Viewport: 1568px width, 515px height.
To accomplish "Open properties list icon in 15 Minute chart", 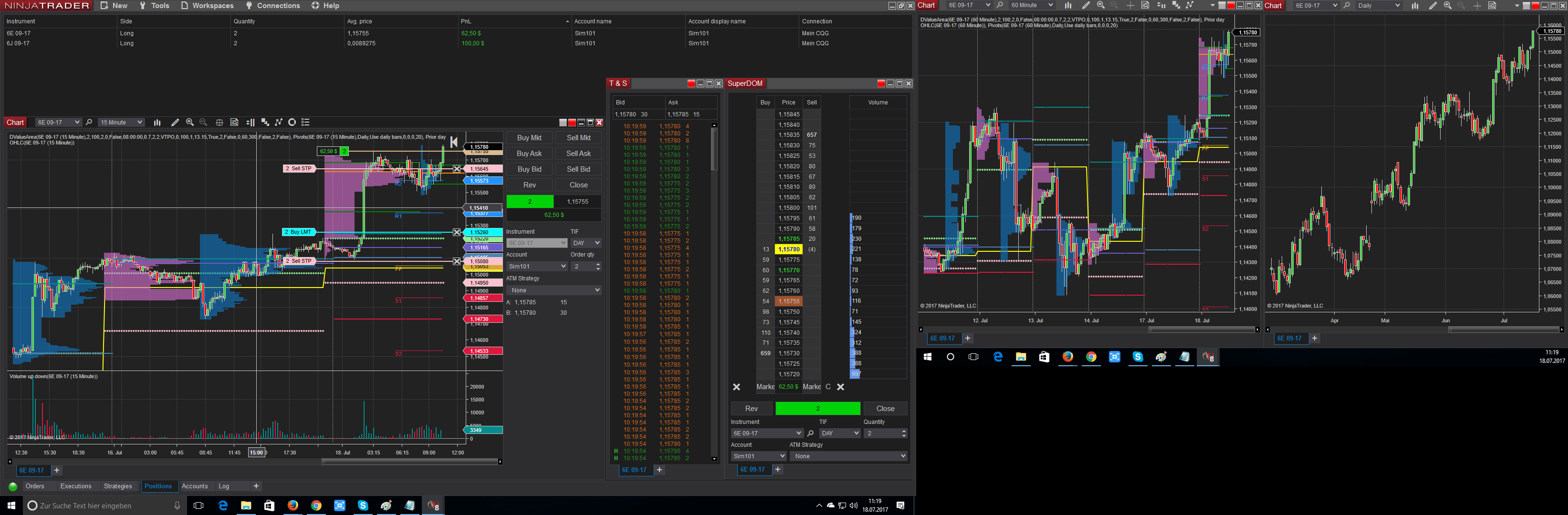I will coord(305,122).
